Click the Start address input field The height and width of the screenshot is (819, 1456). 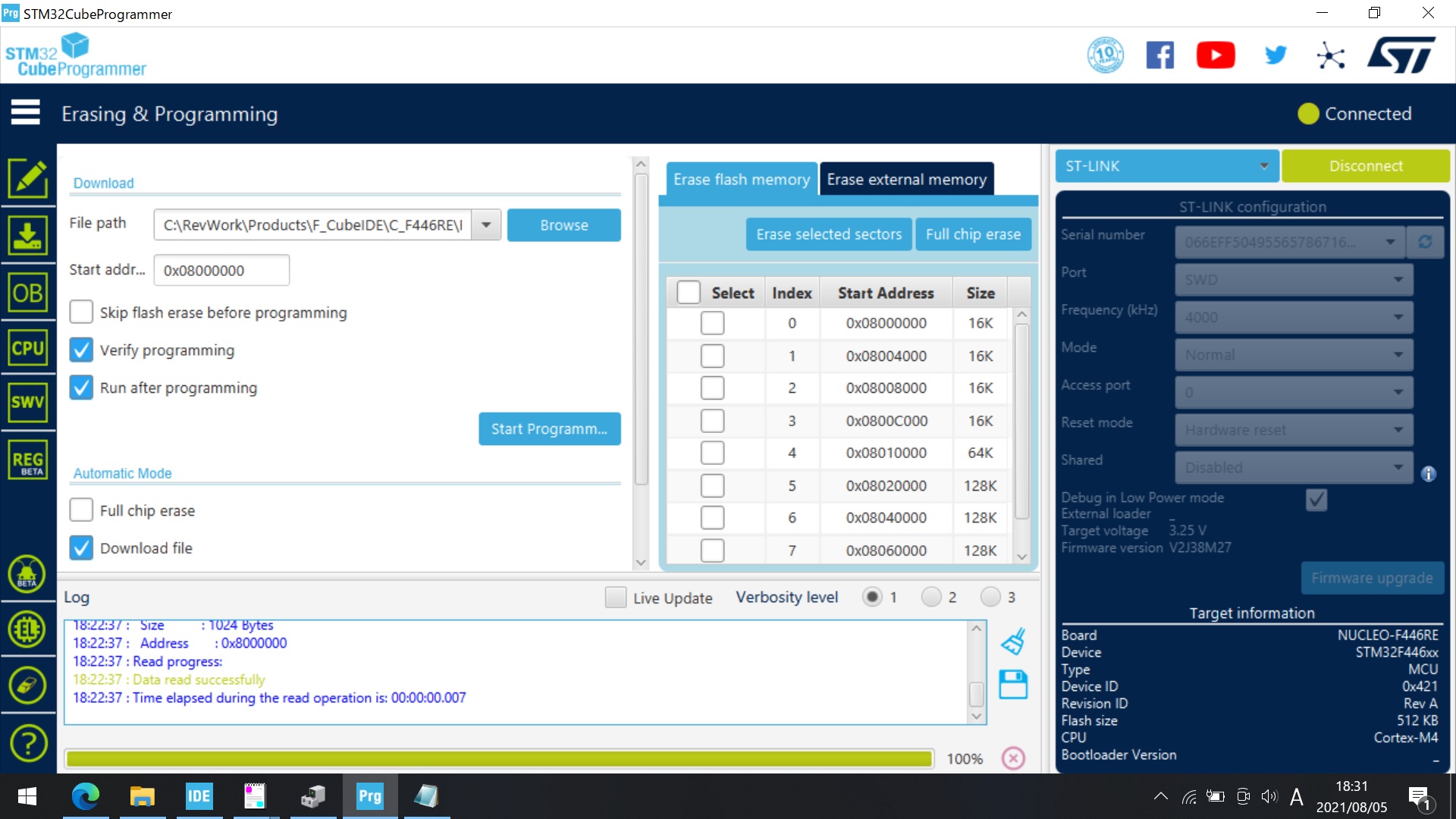221,270
